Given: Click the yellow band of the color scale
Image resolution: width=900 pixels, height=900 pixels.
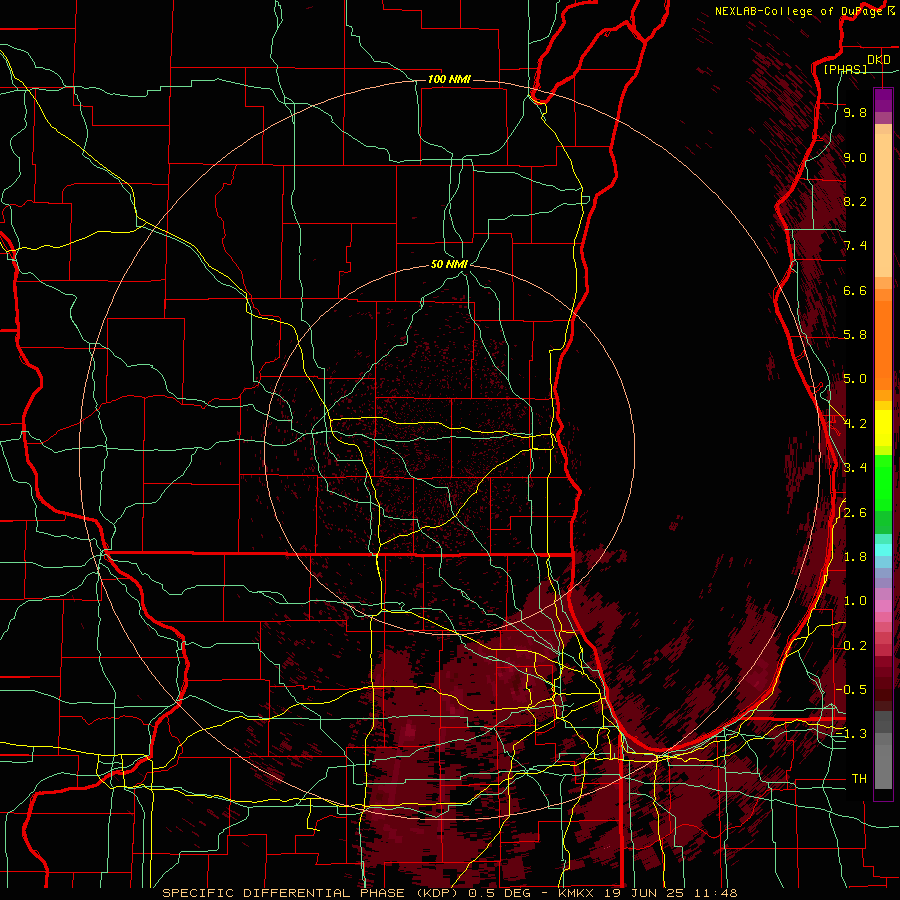Looking at the screenshot, I should (883, 428).
